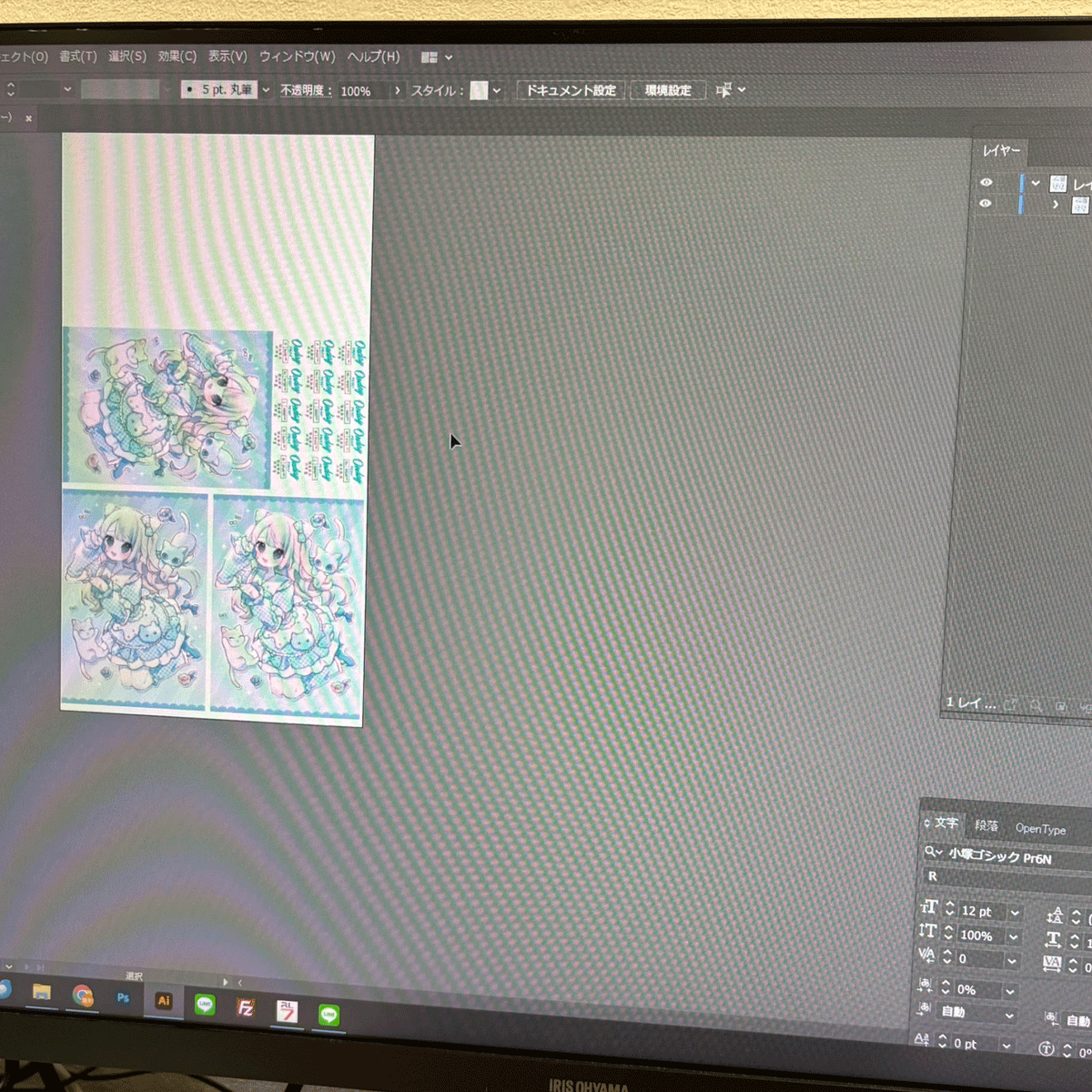The width and height of the screenshot is (1092, 1092).
Task: Click the 環境設定 button
Action: [x=668, y=90]
